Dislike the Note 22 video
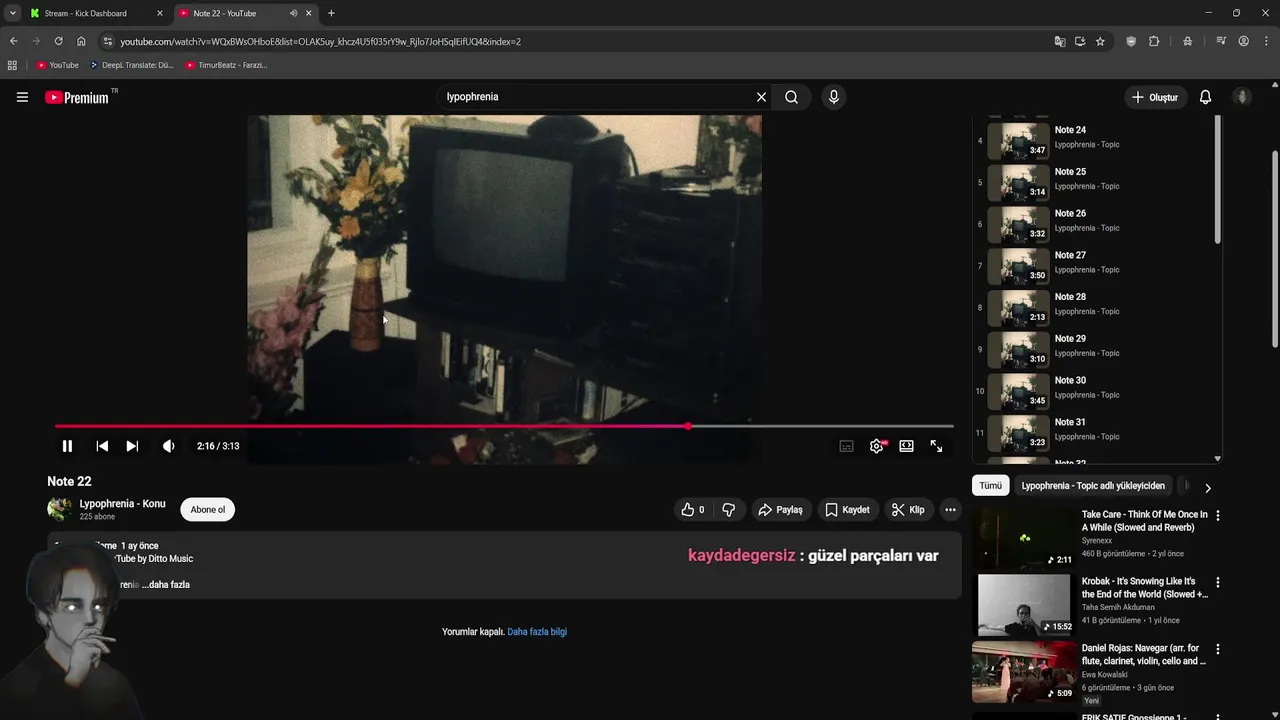 point(728,510)
